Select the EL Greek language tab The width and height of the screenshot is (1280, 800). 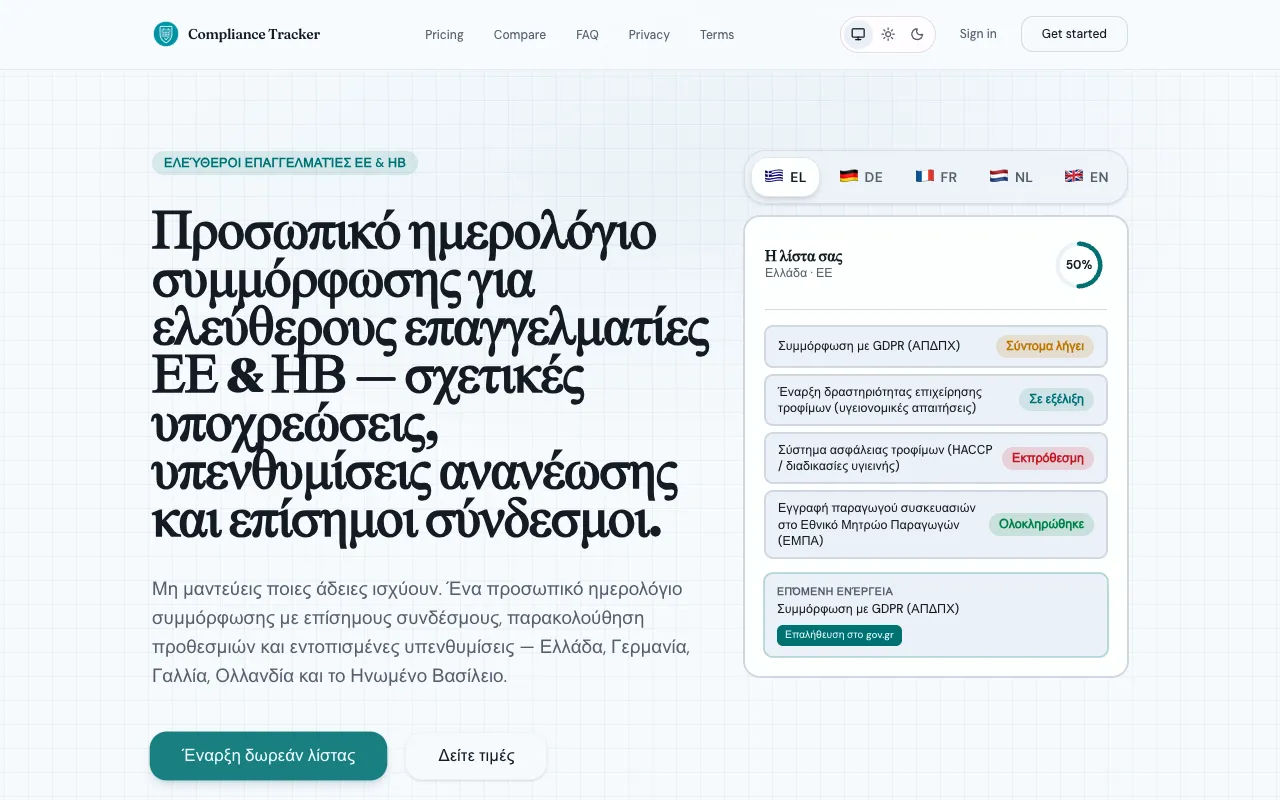pos(786,177)
